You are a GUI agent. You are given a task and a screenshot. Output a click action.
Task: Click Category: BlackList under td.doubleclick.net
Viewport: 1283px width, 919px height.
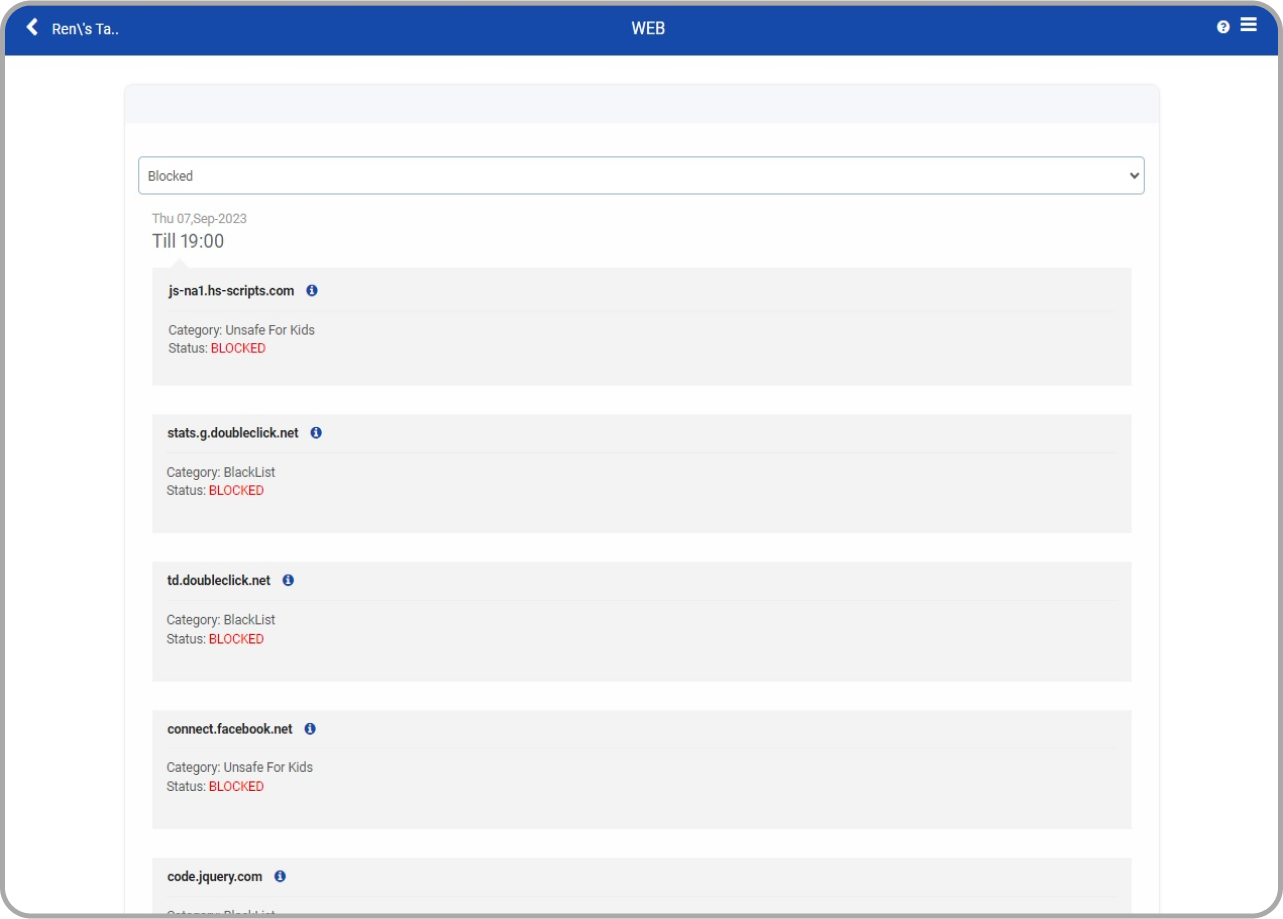coord(221,620)
